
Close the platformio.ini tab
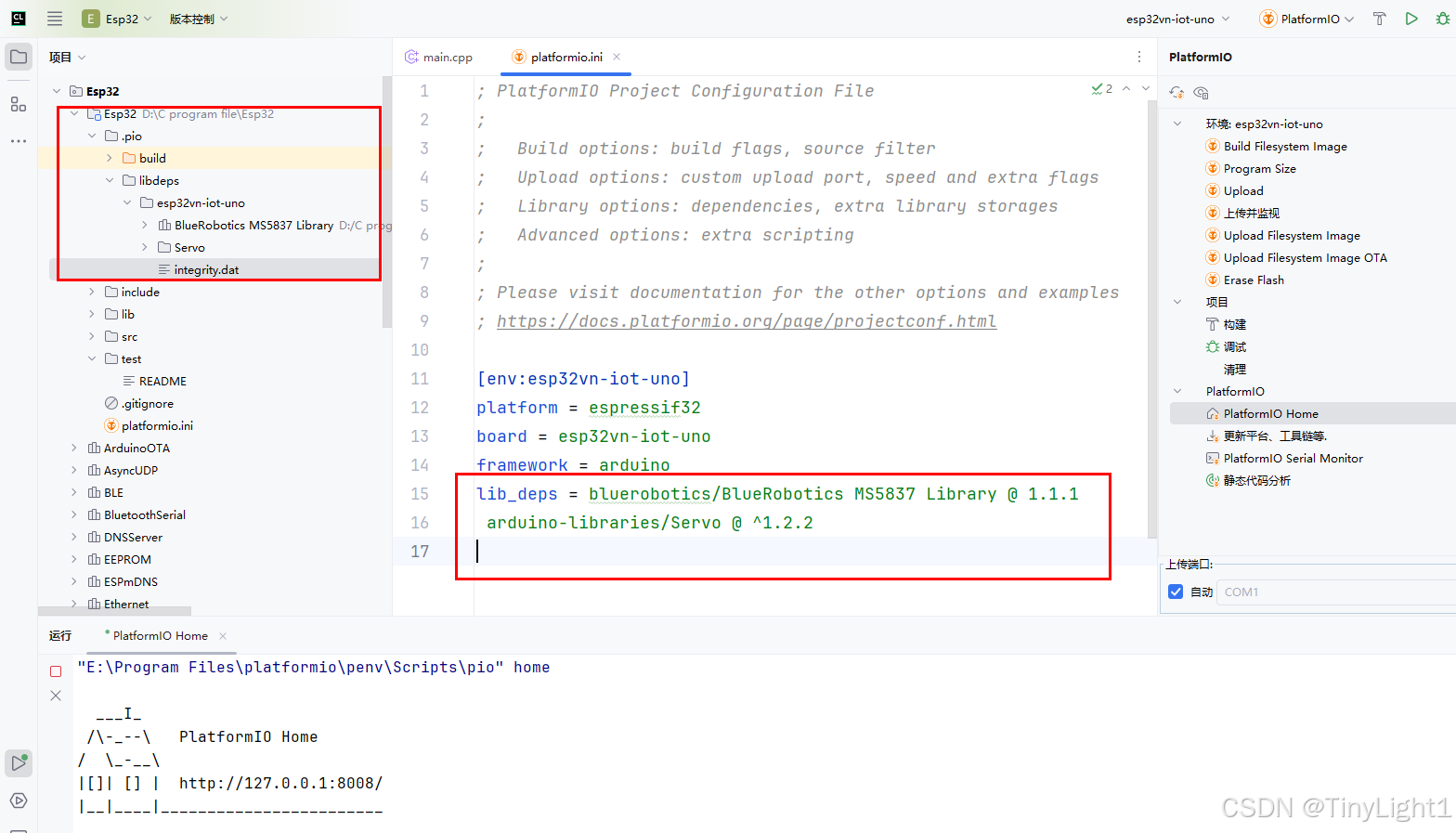coord(617,57)
